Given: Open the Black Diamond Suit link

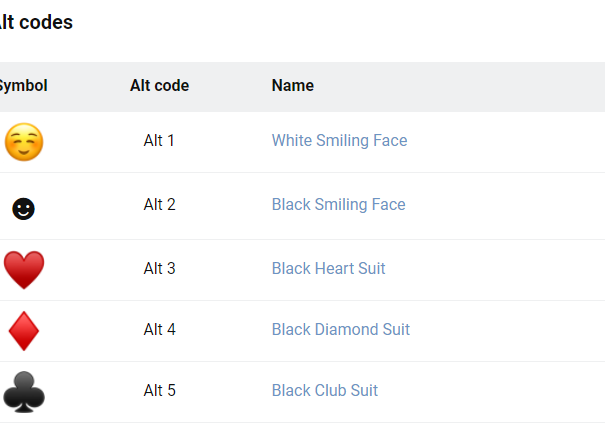Looking at the screenshot, I should (340, 330).
